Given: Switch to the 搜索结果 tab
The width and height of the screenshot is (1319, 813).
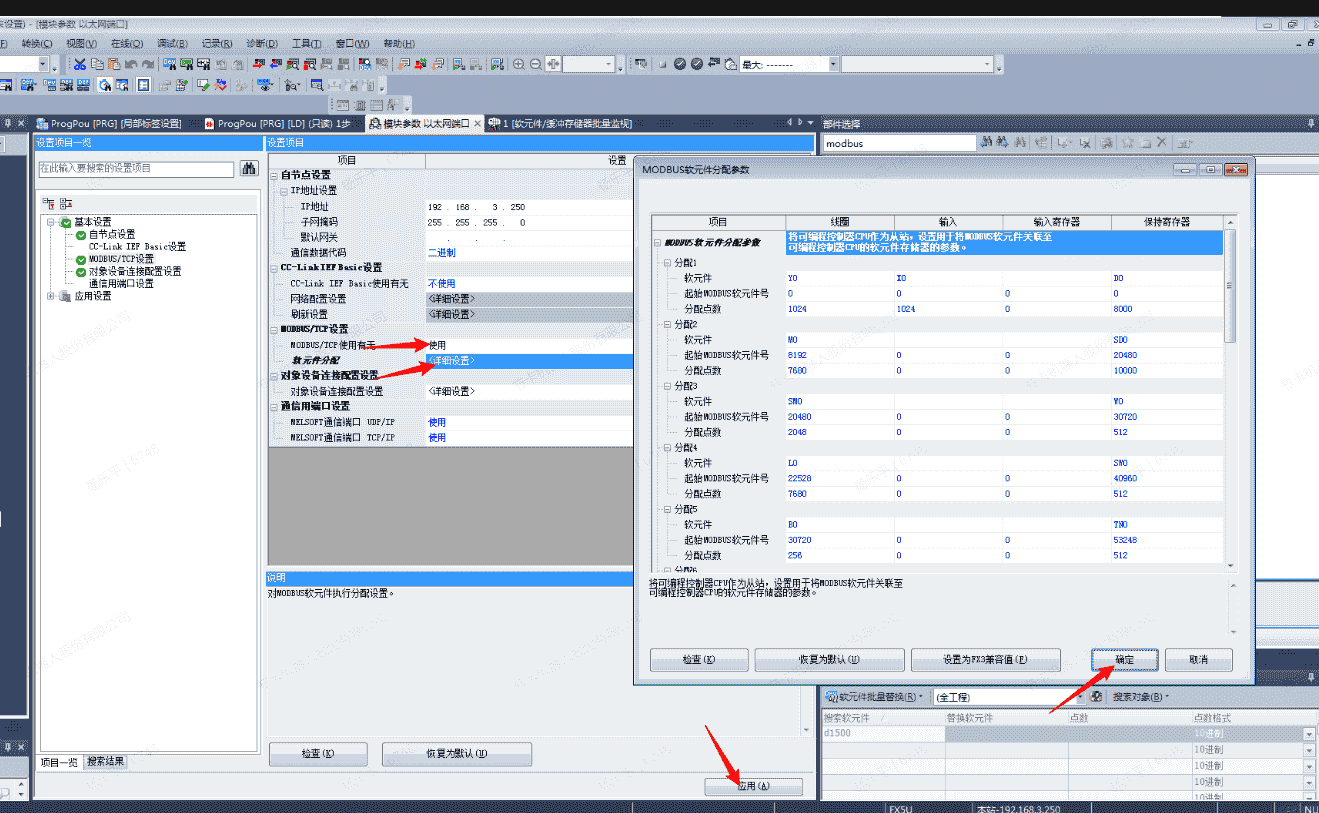Looking at the screenshot, I should [106, 762].
